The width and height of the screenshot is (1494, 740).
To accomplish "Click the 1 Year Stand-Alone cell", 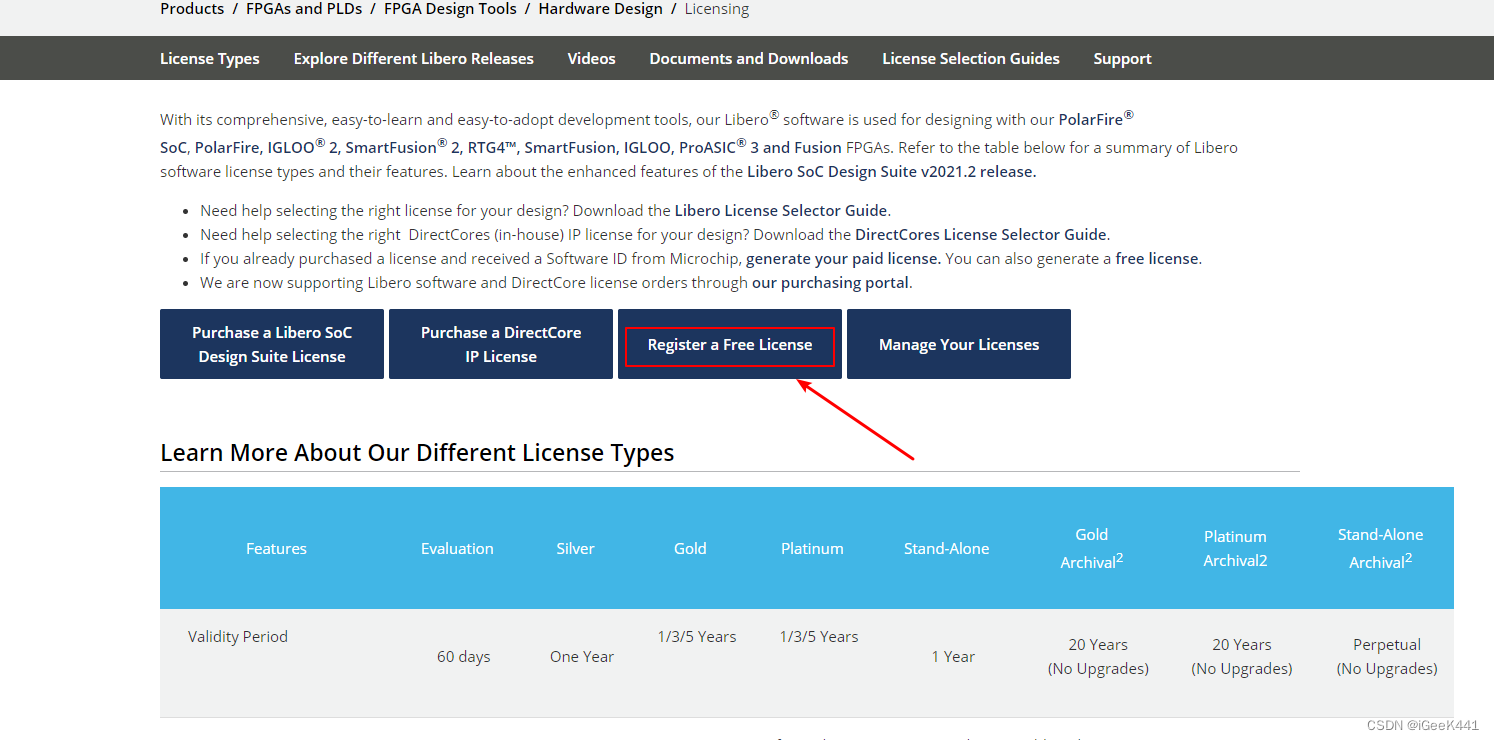I will pos(953,657).
